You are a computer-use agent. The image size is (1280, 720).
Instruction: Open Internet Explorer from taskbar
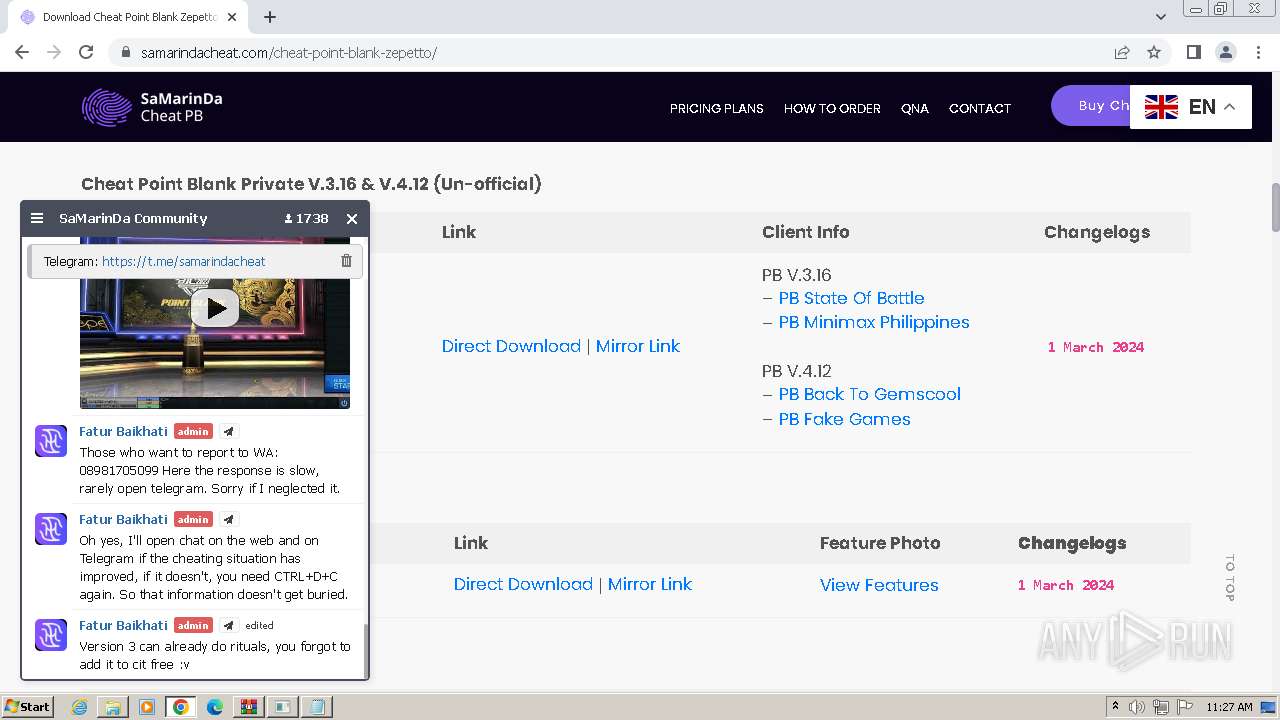point(79,707)
